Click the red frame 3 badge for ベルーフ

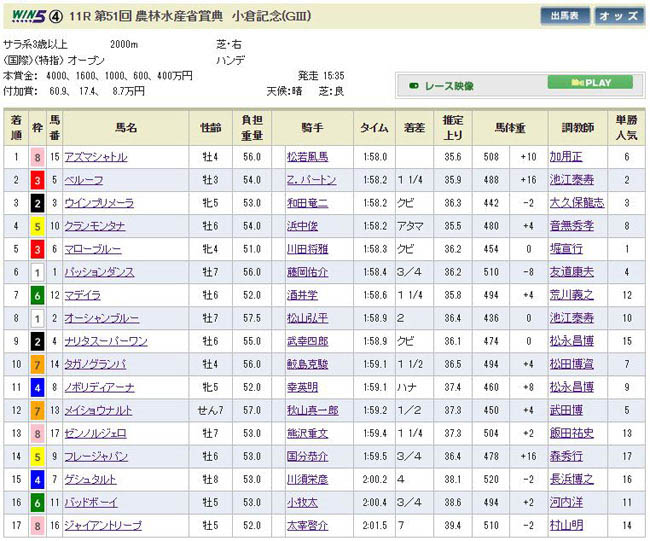tap(38, 180)
